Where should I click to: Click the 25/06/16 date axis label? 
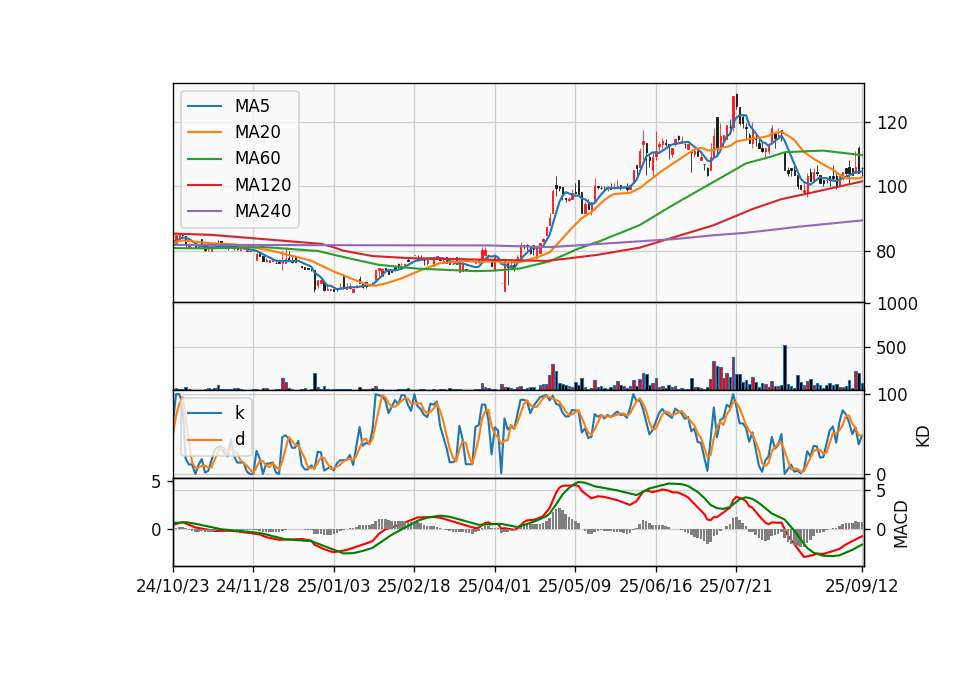pos(656,586)
